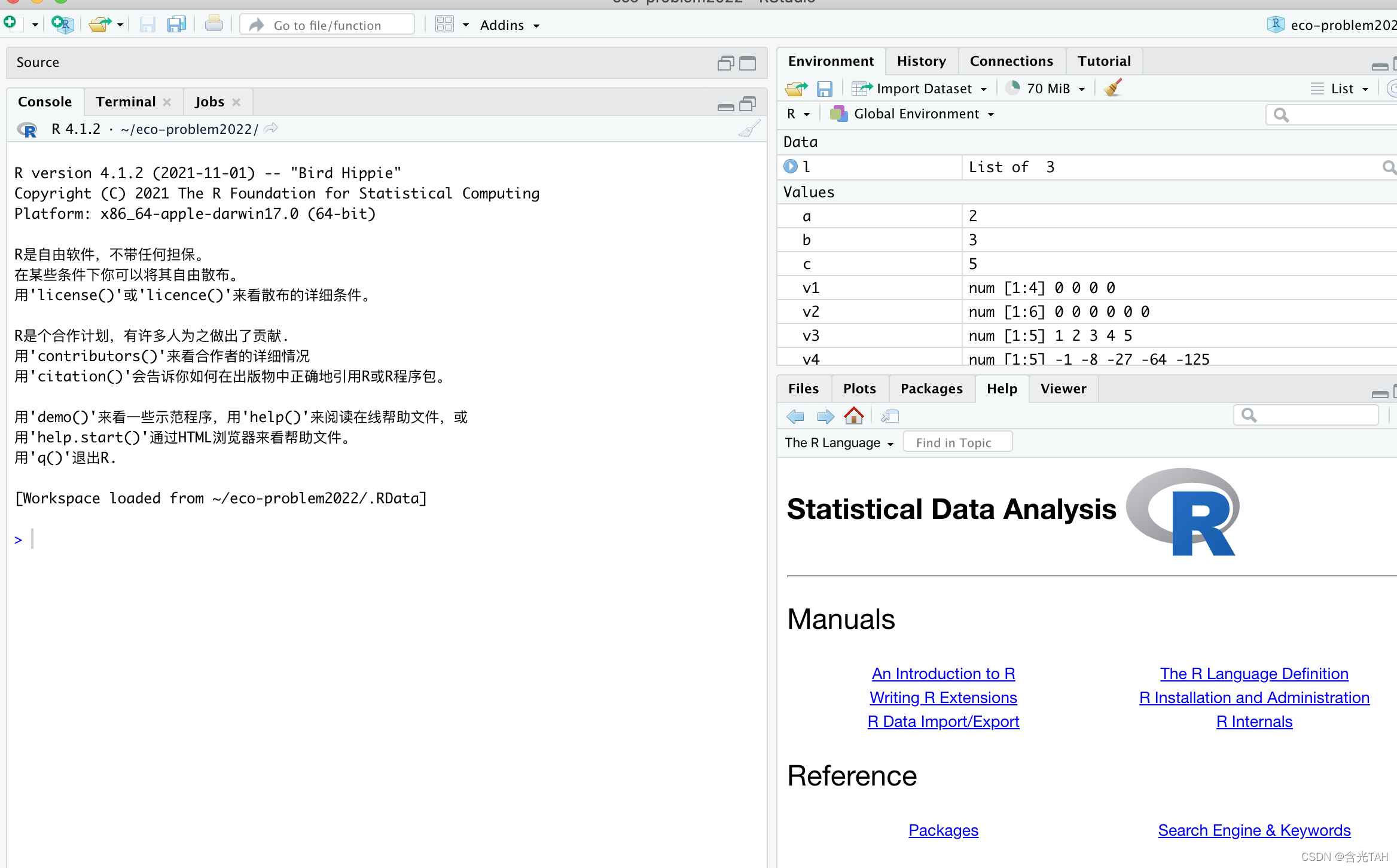Create a new R project icon
Screen dimensions: 1397x868
pyautogui.click(x=62, y=25)
